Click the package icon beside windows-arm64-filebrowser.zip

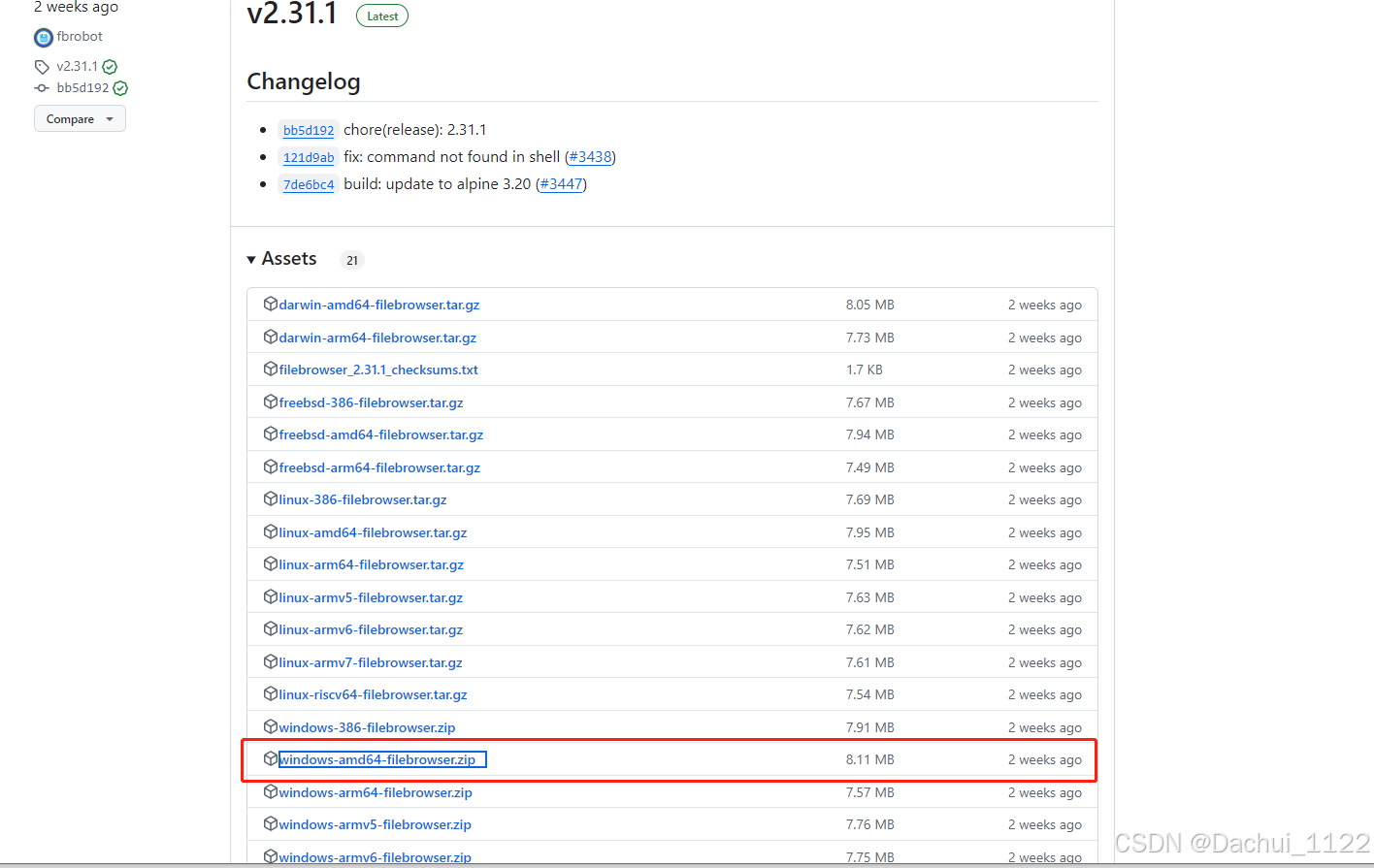pos(270,791)
